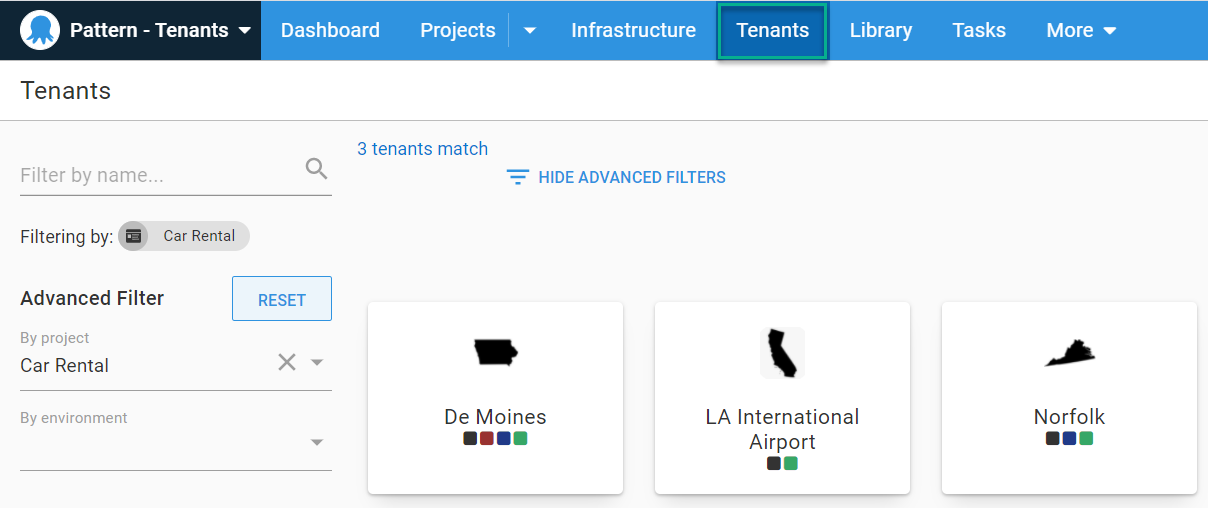Click the Car Rental project chip icon
Viewport: 1208px width, 508px height.
click(x=133, y=236)
